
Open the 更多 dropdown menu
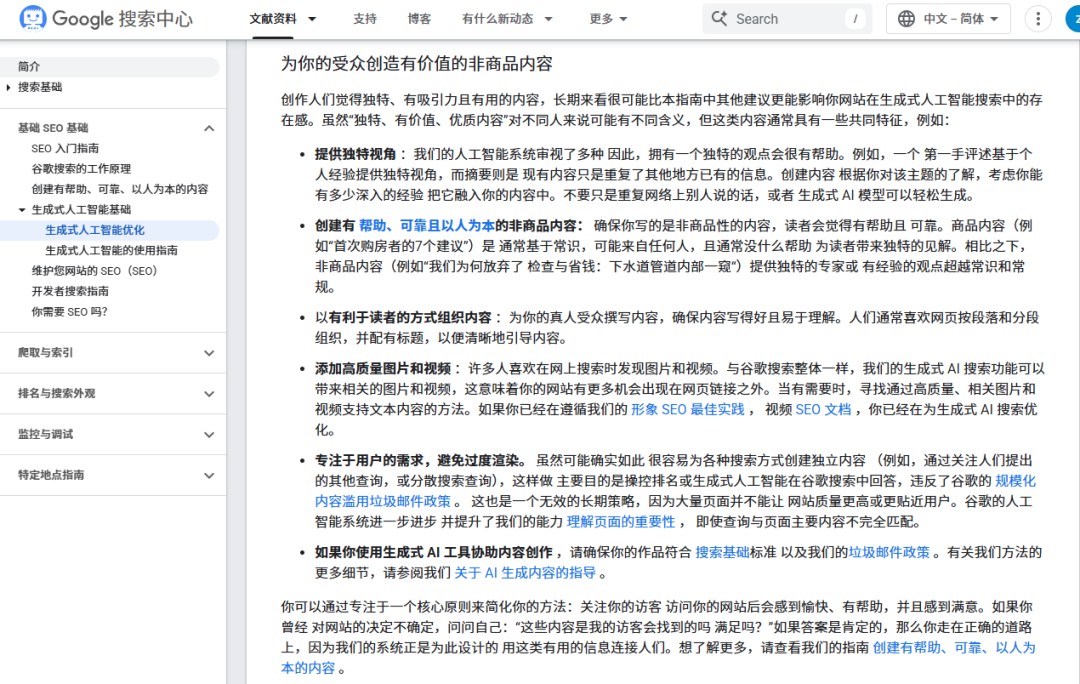pyautogui.click(x=608, y=19)
